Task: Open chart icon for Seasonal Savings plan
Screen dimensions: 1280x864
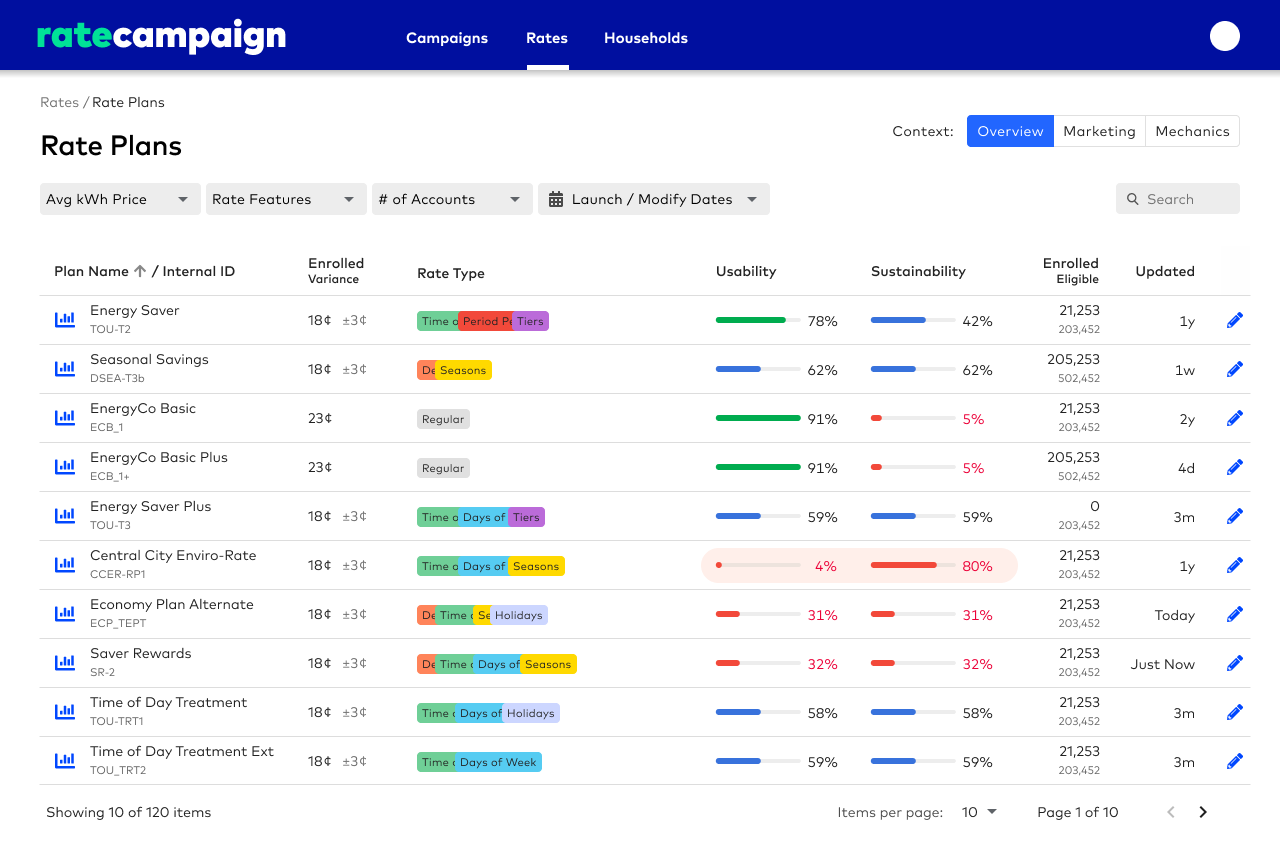Action: [x=65, y=369]
